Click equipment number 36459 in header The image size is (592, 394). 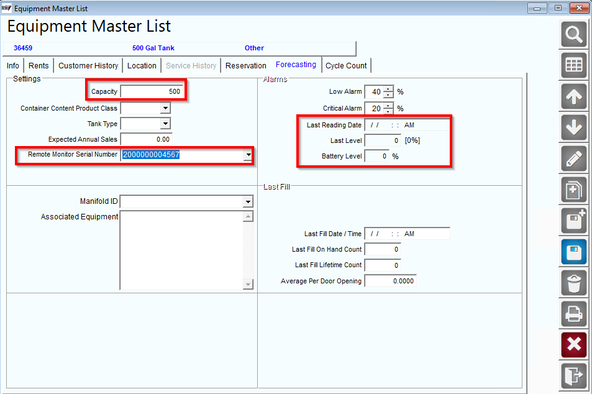tap(23, 48)
